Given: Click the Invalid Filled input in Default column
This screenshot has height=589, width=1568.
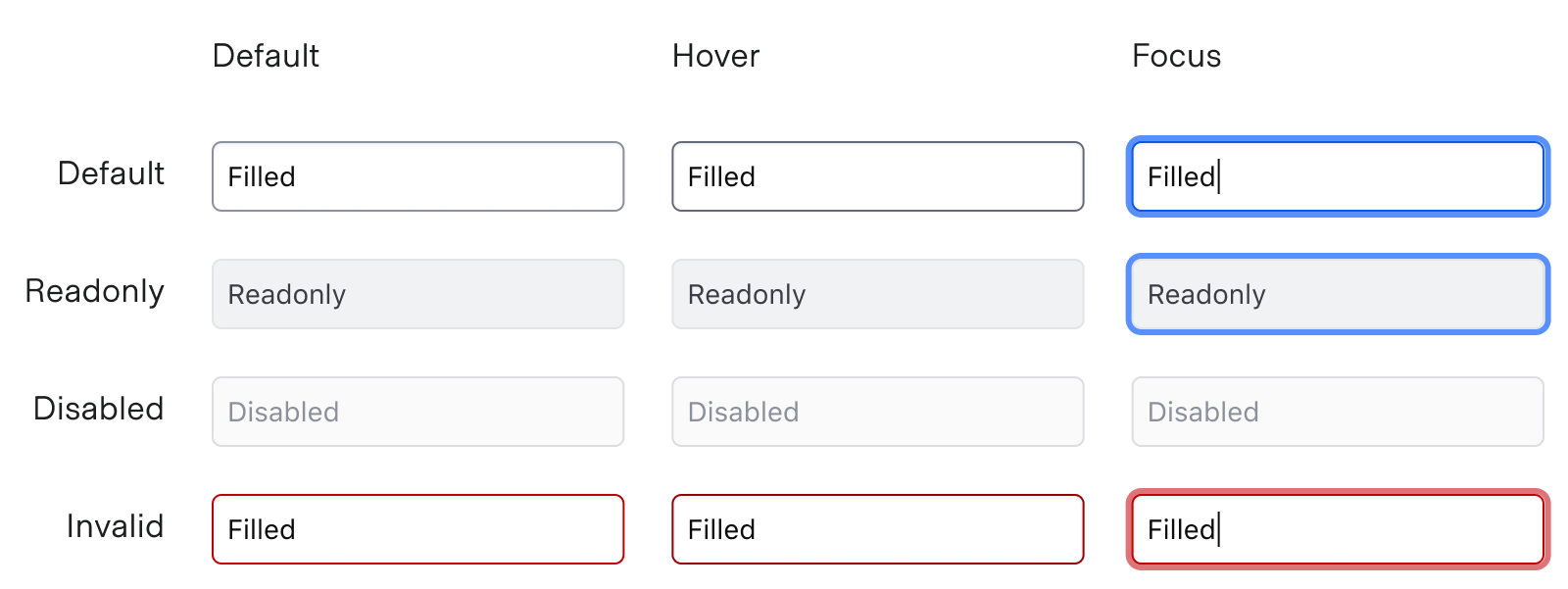Looking at the screenshot, I should (417, 529).
